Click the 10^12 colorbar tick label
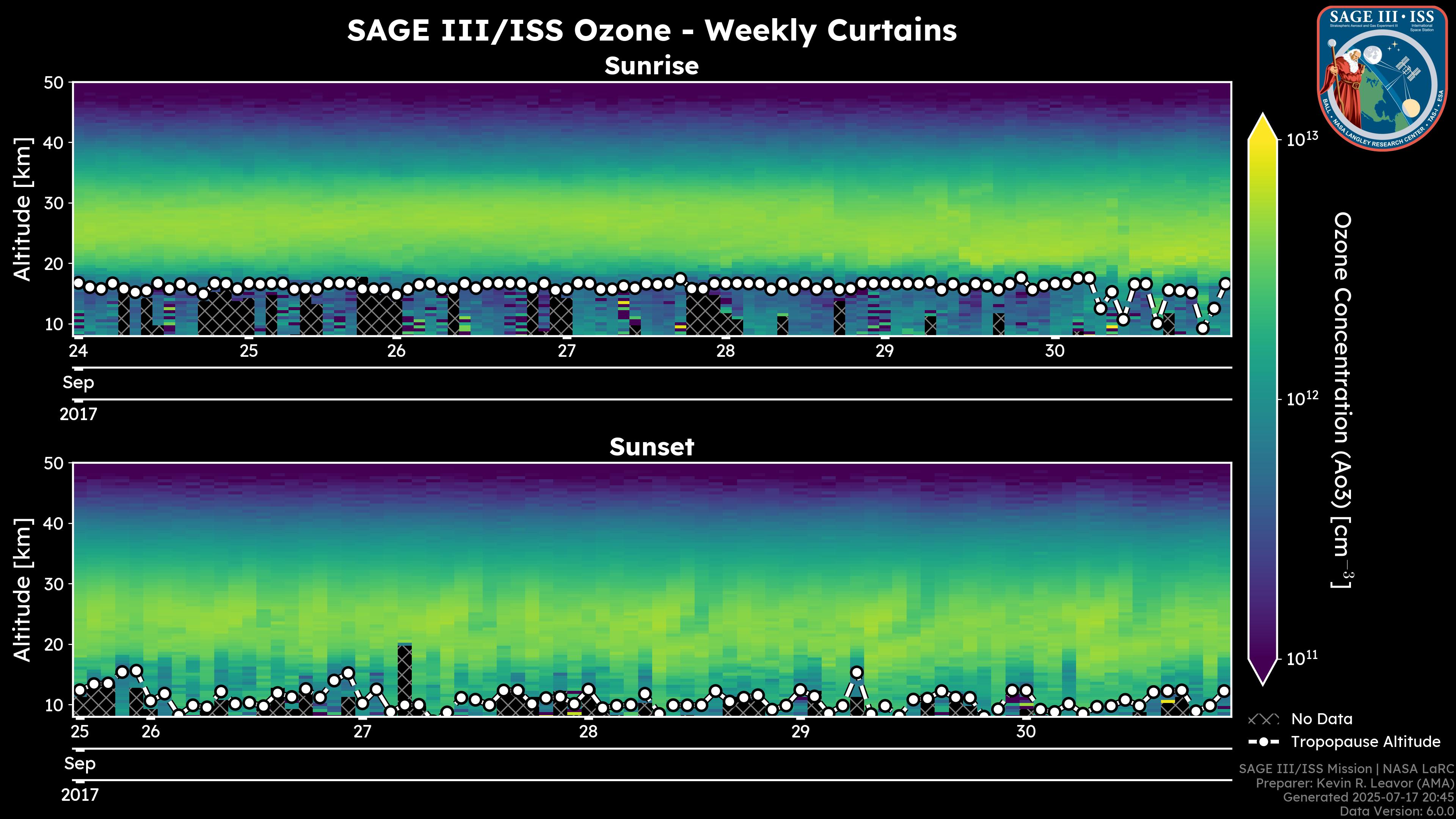Screen dimensions: 1456x819 pos(1302,399)
